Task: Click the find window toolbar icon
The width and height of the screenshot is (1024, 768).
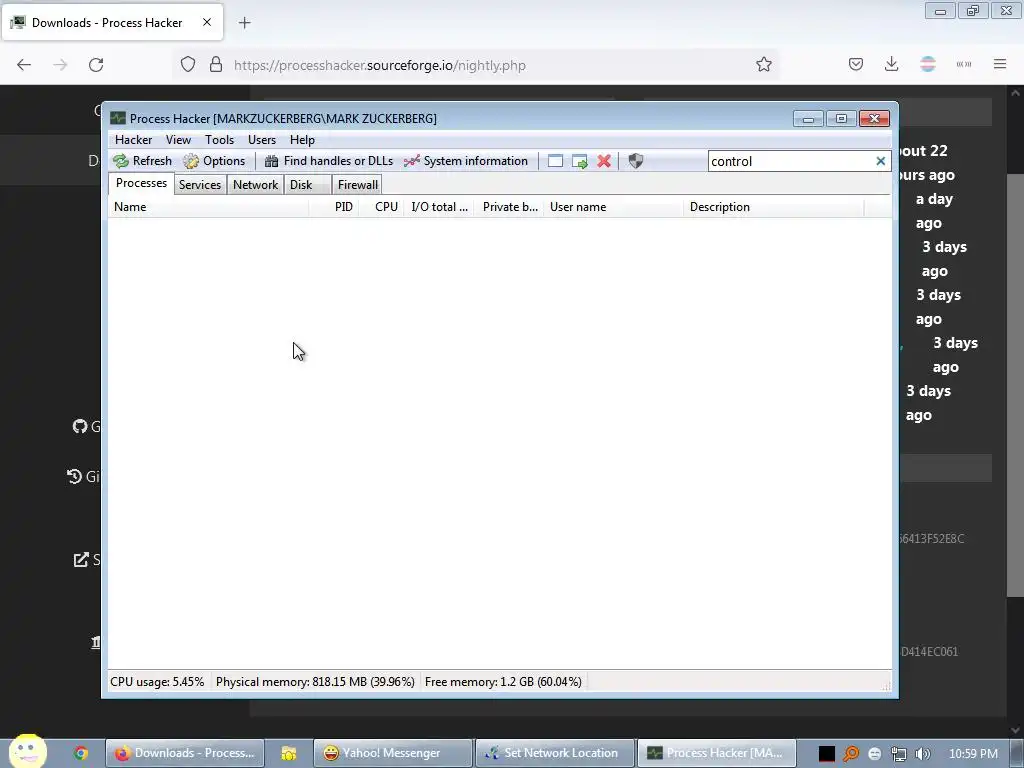Action: (555, 161)
